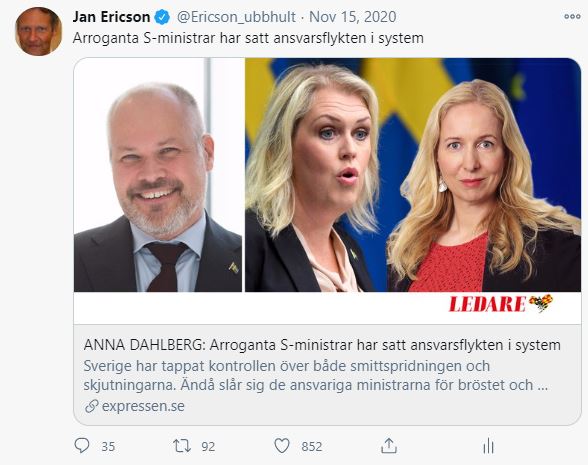Click the ANNA DAHLBERG article headline
The height and width of the screenshot is (465, 588).
click(x=322, y=345)
